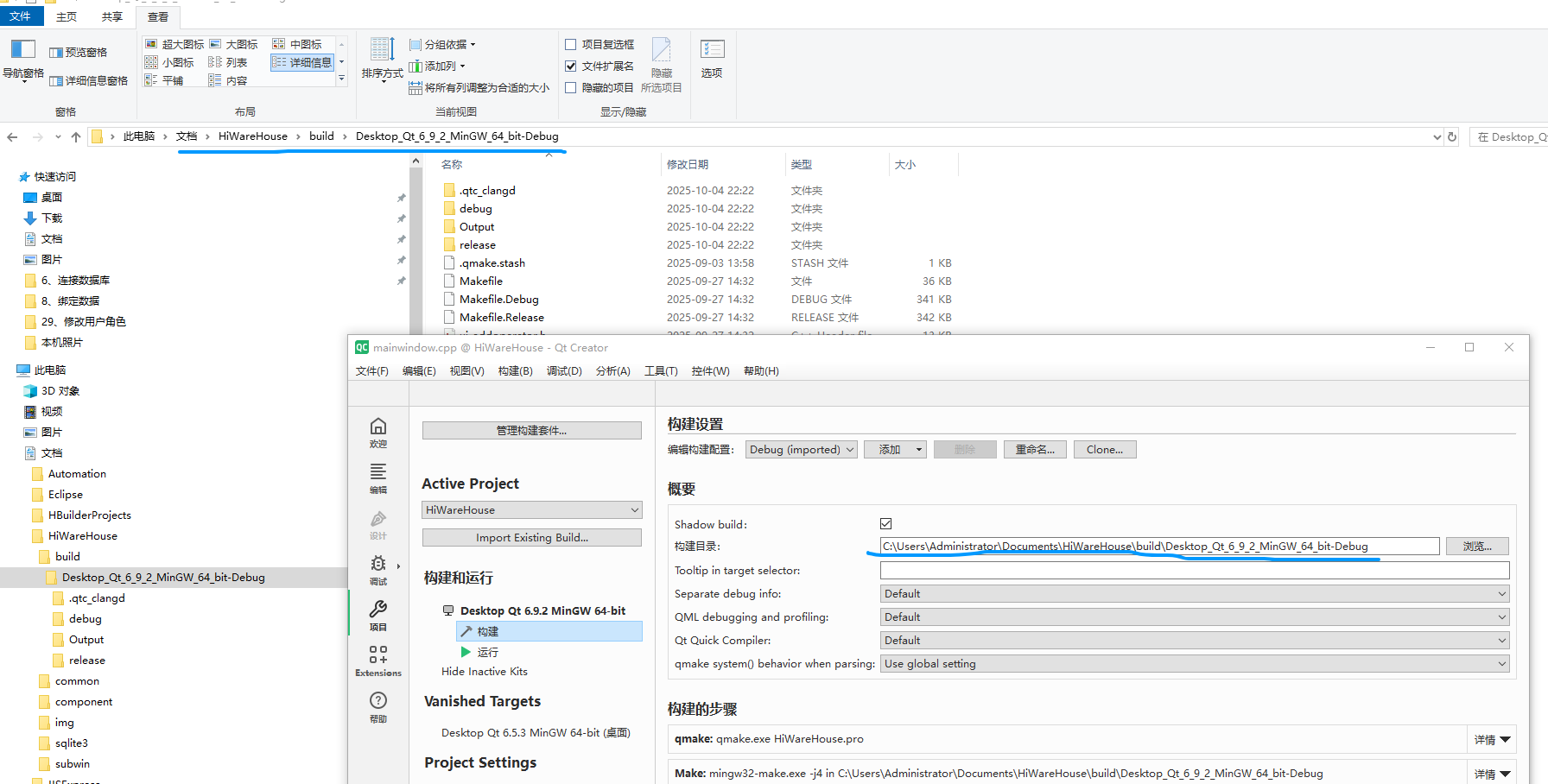Screen dimensions: 1548x784
Task: Open the Active Project HiWareHouse dropdown
Action: click(532, 510)
